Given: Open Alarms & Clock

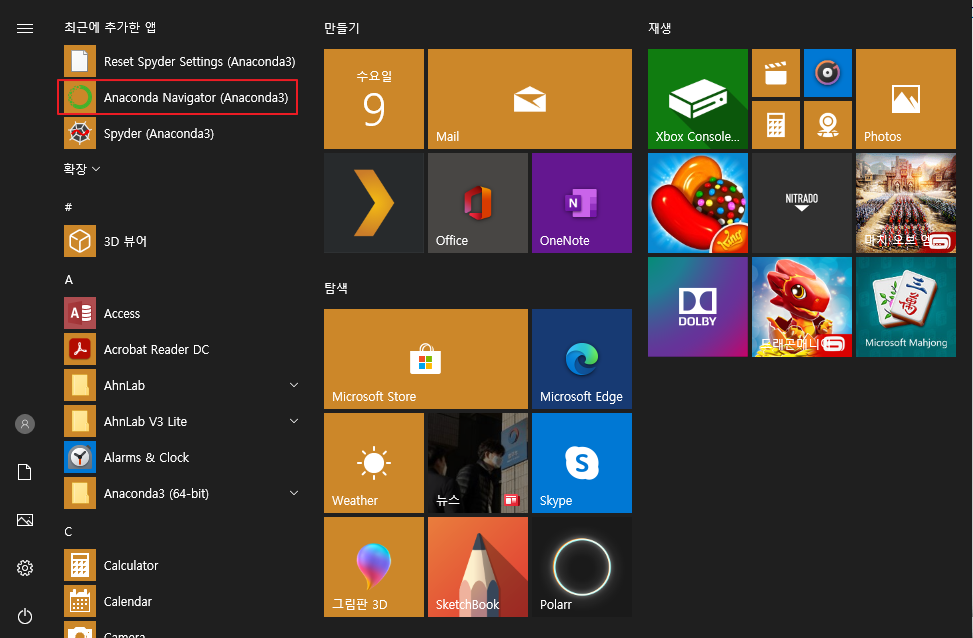Looking at the screenshot, I should coord(181,457).
